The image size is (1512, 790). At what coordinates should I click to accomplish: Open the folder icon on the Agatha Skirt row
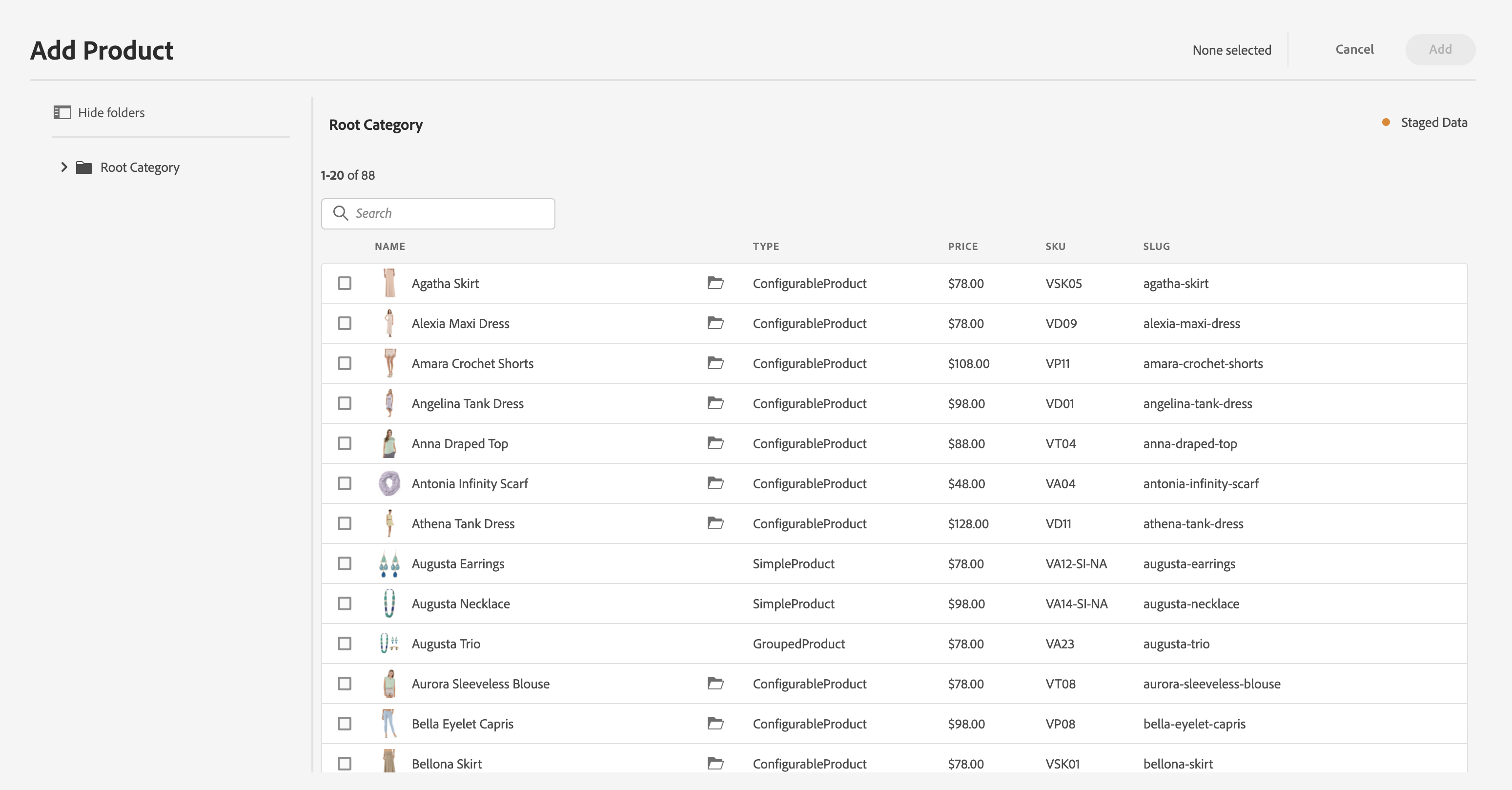click(x=715, y=283)
